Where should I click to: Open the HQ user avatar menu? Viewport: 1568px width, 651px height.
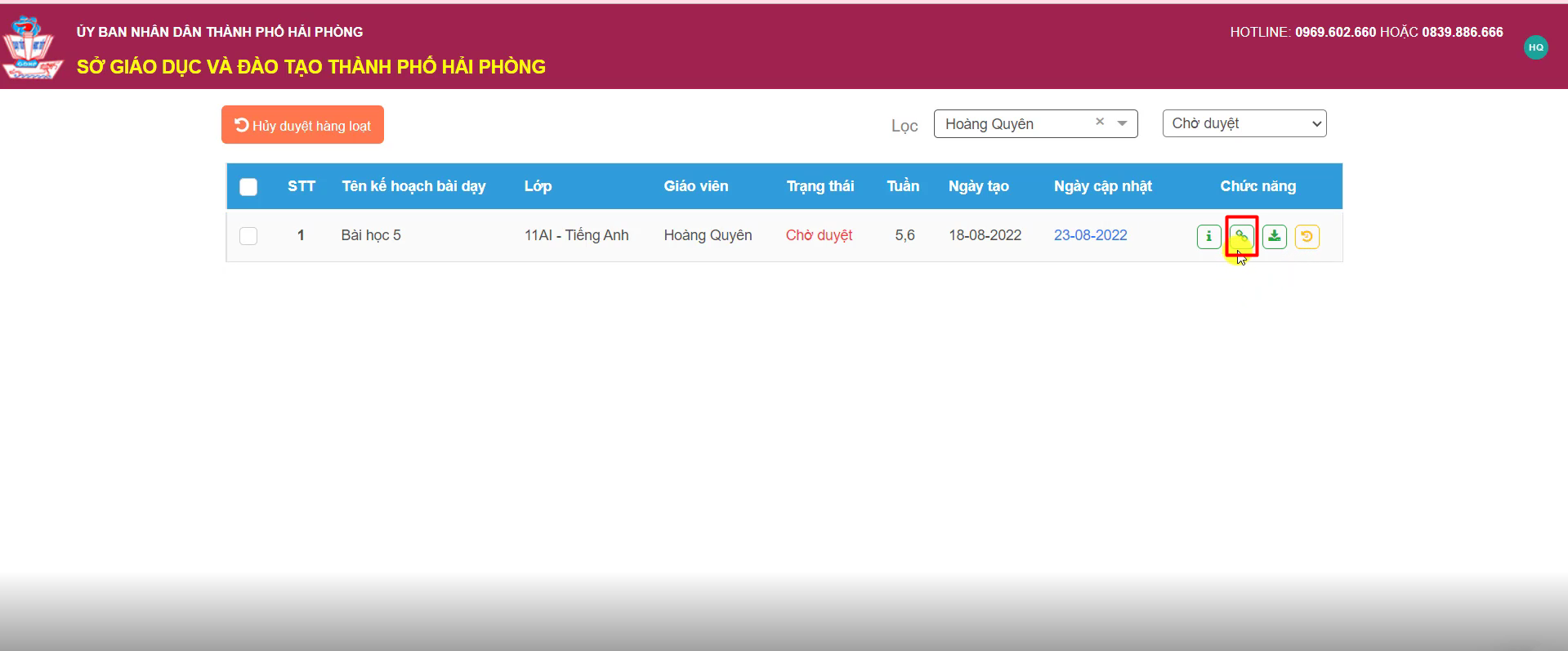(x=1535, y=47)
